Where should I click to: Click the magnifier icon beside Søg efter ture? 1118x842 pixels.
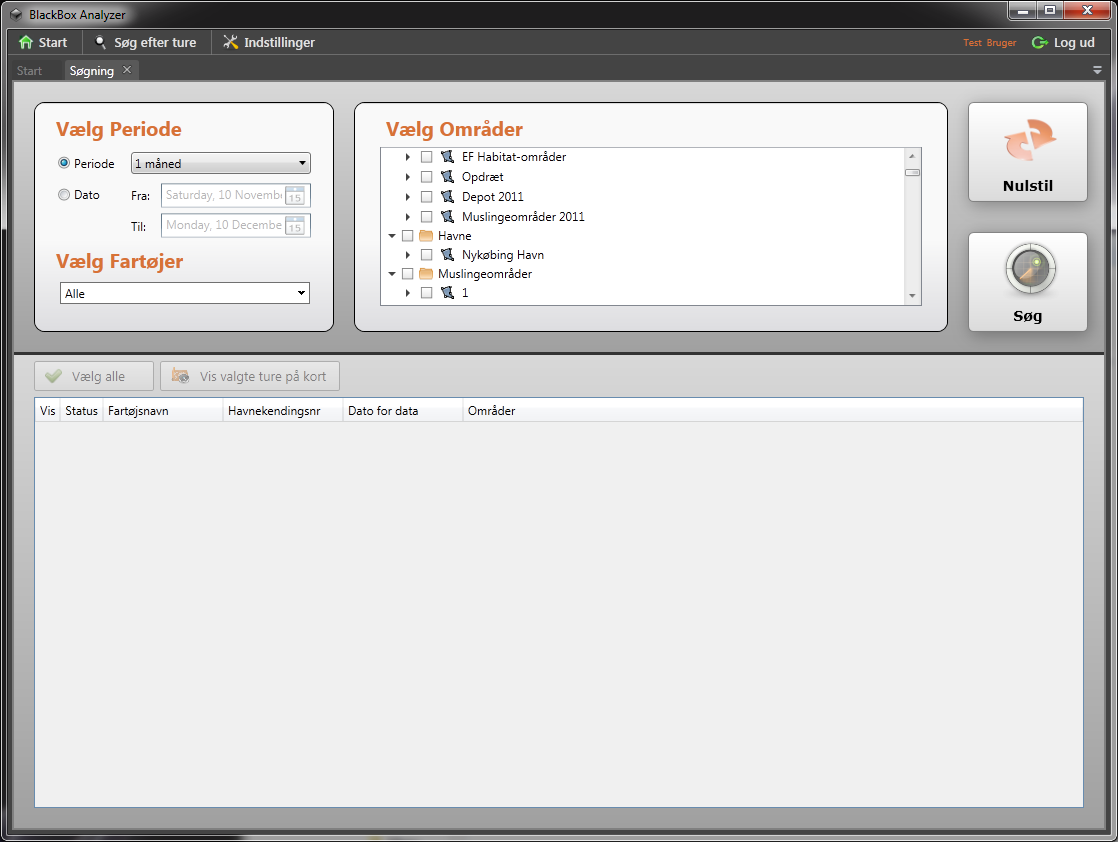101,43
